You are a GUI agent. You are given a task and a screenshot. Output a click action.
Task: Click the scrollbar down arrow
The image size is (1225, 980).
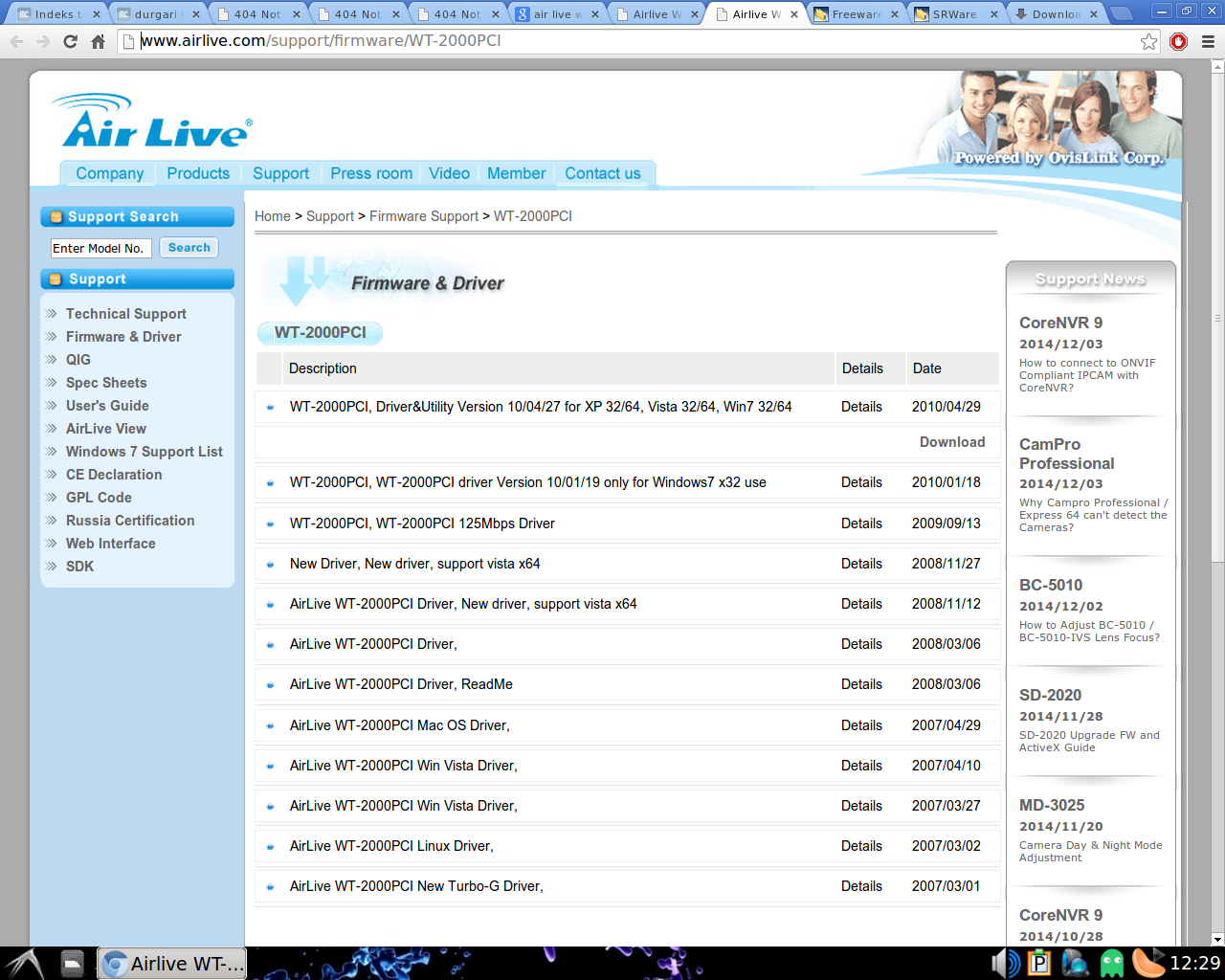[1217, 939]
